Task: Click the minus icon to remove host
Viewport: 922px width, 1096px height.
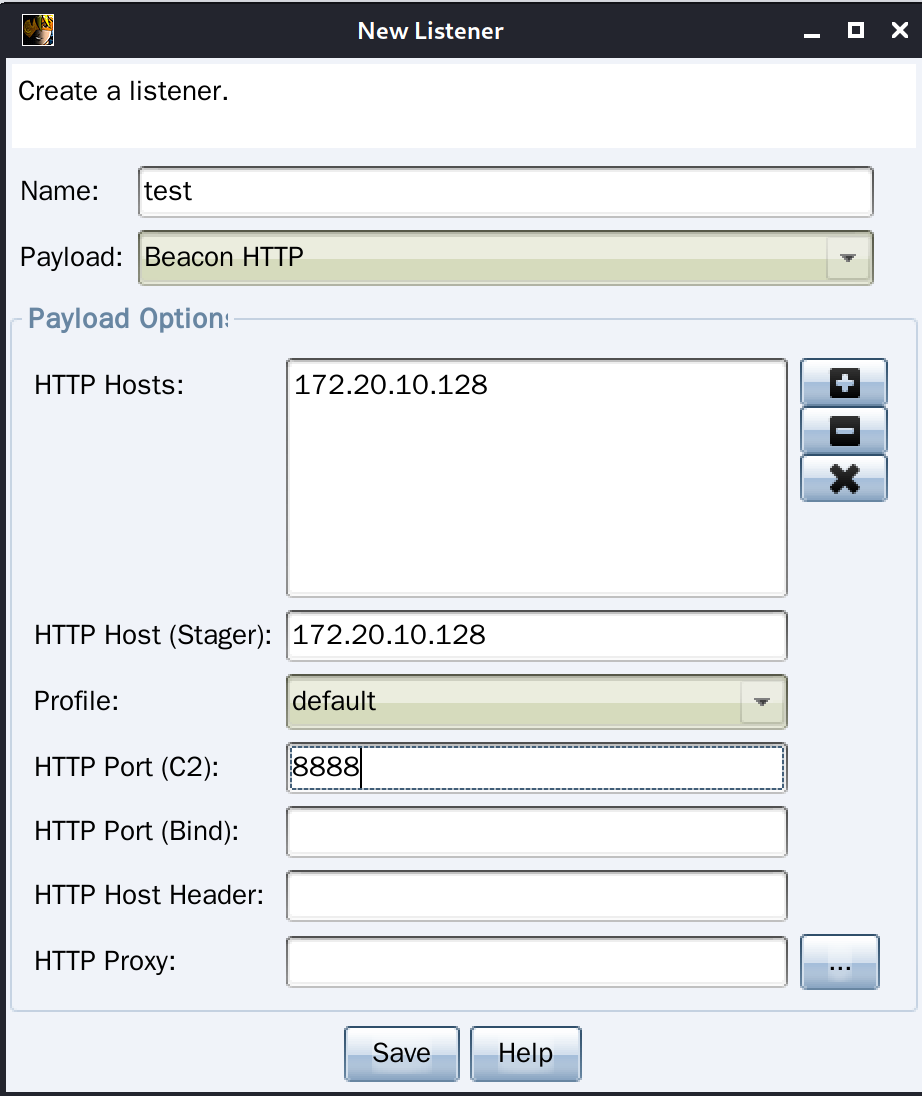Action: (x=843, y=431)
